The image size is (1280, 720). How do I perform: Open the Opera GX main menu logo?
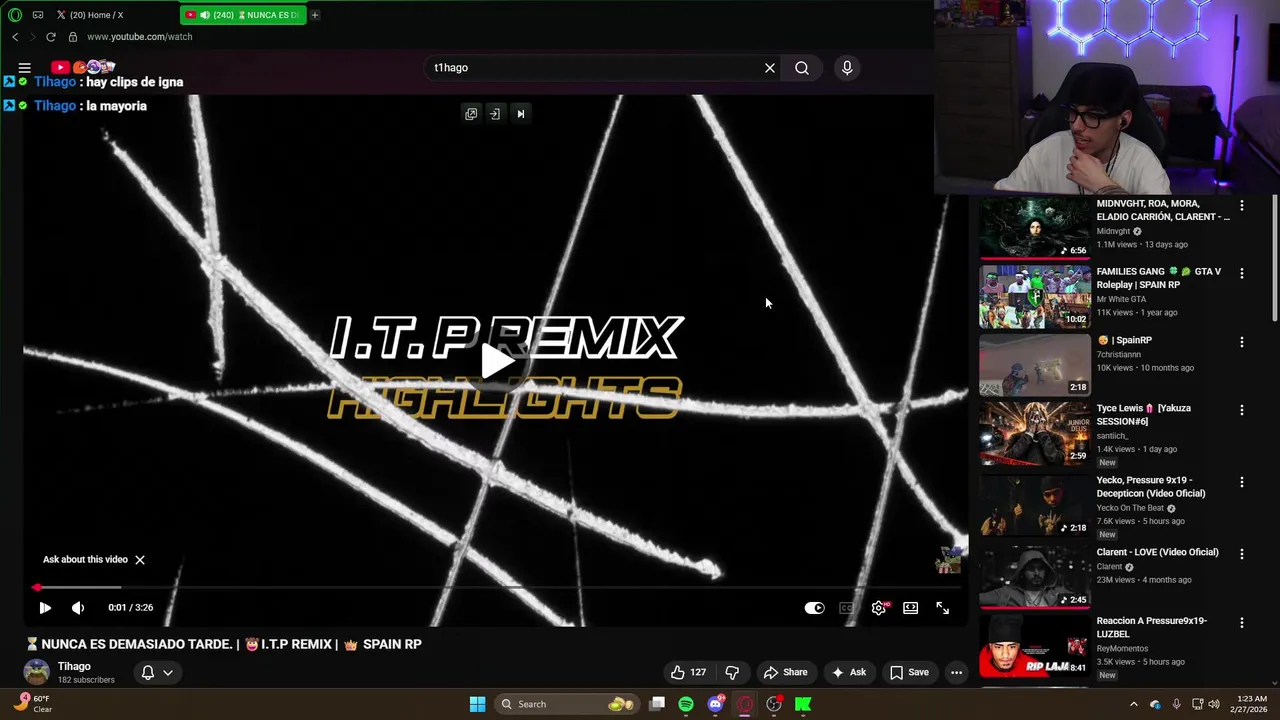tap(14, 15)
